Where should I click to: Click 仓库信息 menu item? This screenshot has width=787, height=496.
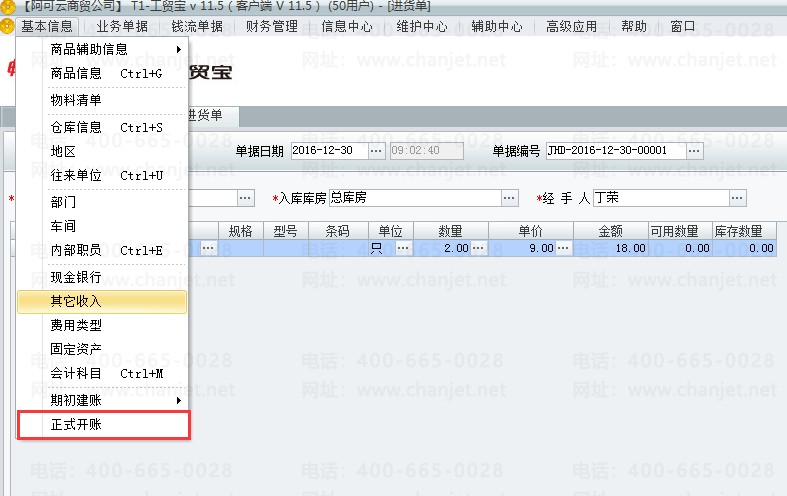coord(102,128)
